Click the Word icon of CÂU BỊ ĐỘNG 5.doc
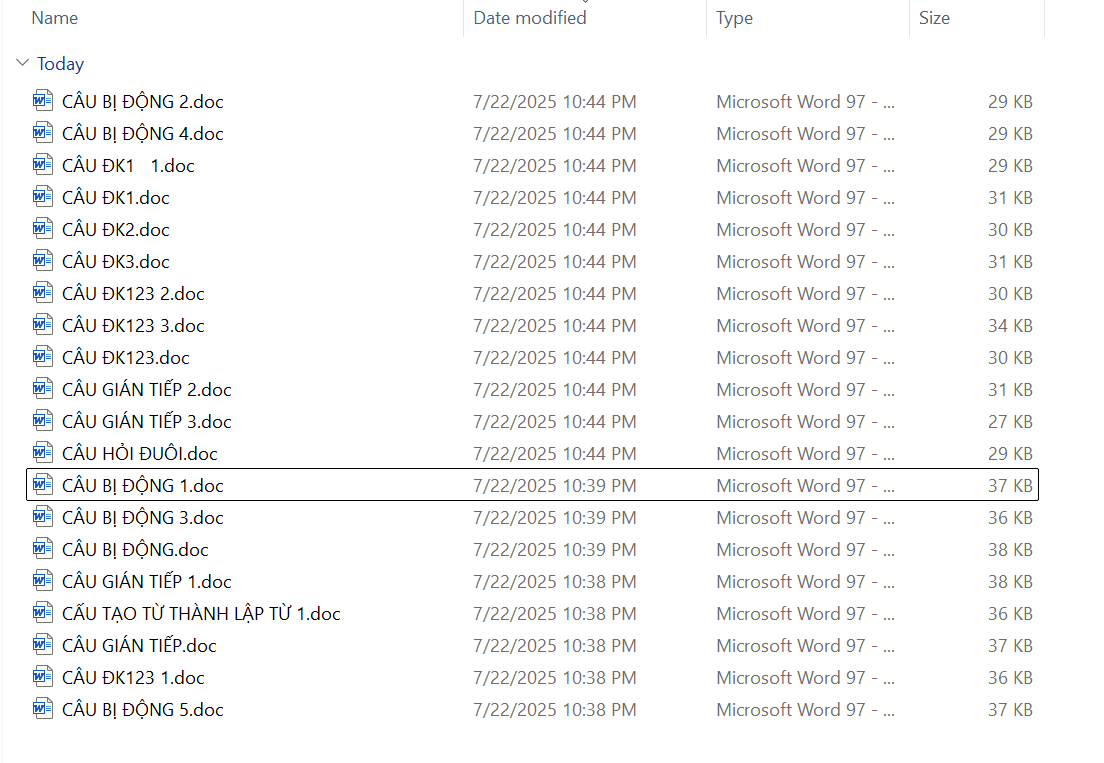The image size is (1104, 763). click(x=43, y=709)
